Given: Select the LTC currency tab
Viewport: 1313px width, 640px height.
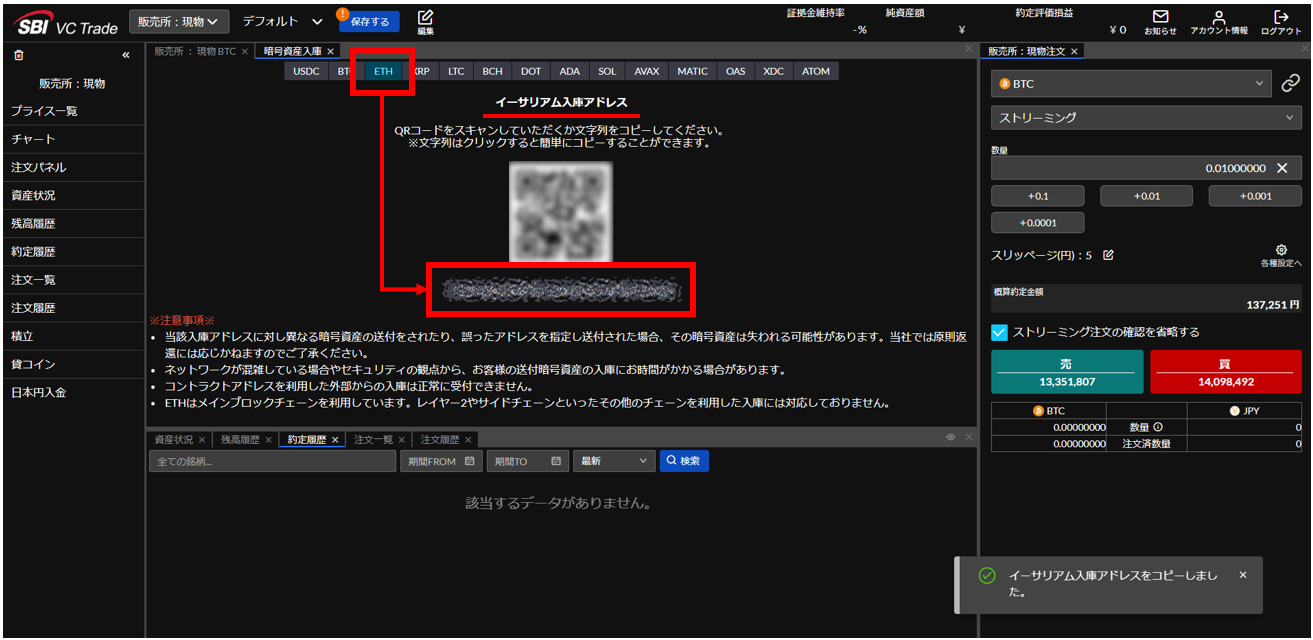Looking at the screenshot, I should point(456,71).
